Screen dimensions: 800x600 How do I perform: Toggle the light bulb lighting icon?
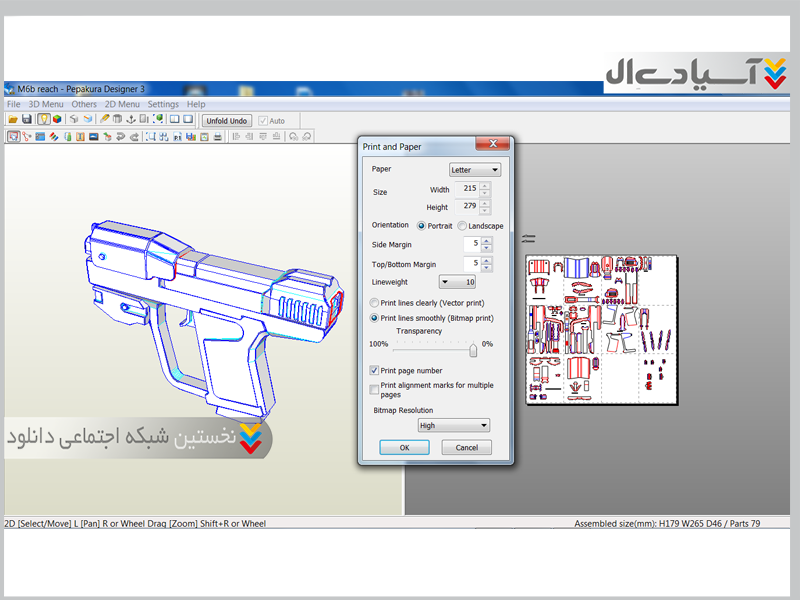click(x=44, y=120)
